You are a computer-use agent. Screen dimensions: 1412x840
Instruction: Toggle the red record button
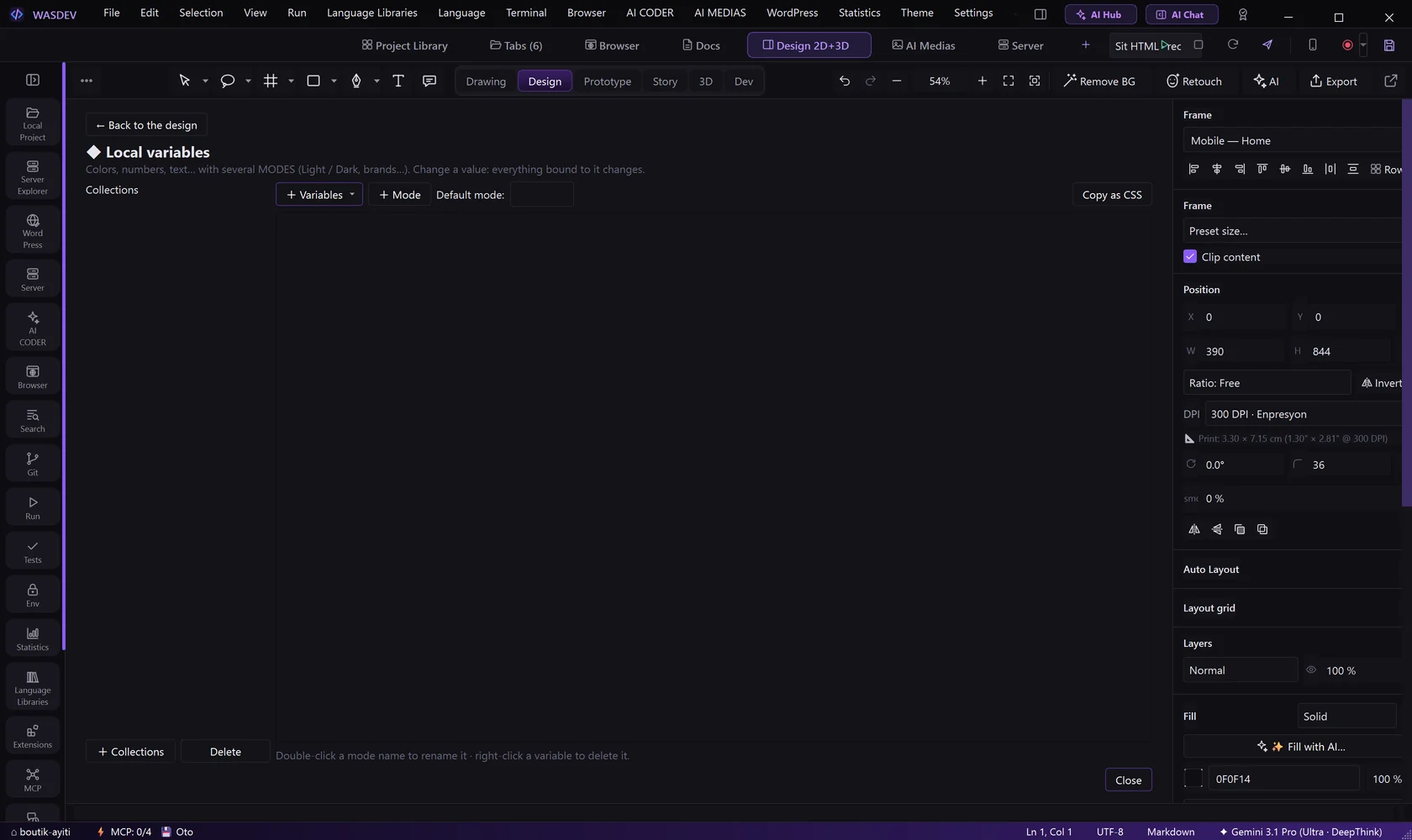coord(1347,45)
